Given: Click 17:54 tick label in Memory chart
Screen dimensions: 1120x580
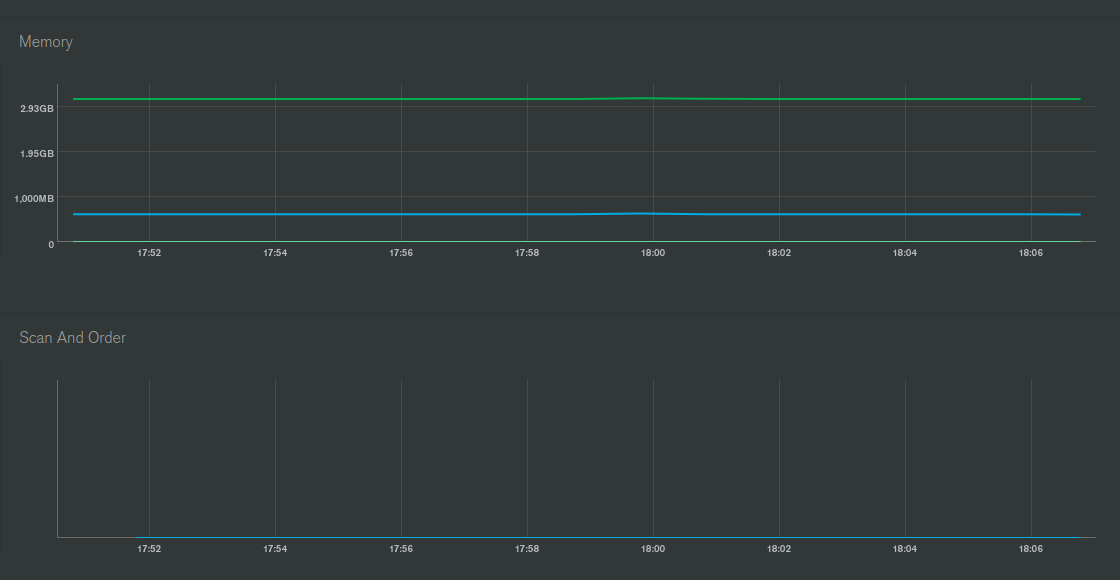Looking at the screenshot, I should [x=275, y=253].
